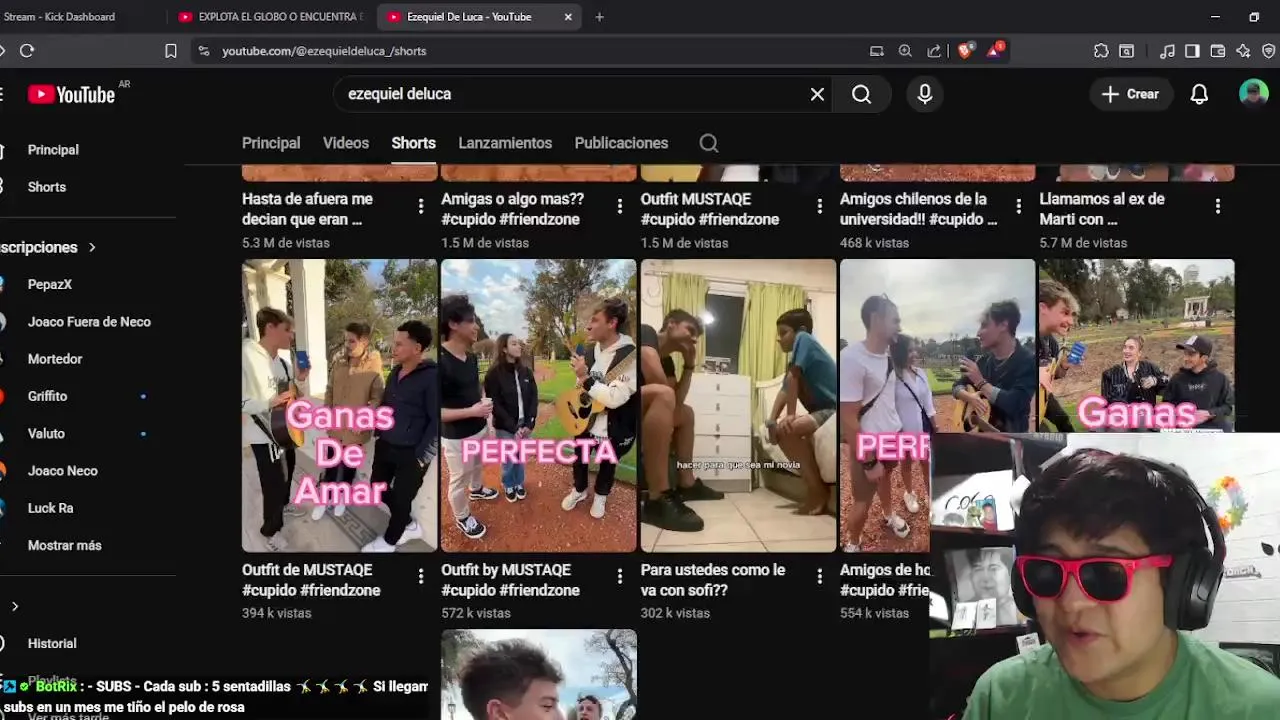The width and height of the screenshot is (1280, 720).
Task: Open Brave Wallet icon
Action: [1218, 51]
